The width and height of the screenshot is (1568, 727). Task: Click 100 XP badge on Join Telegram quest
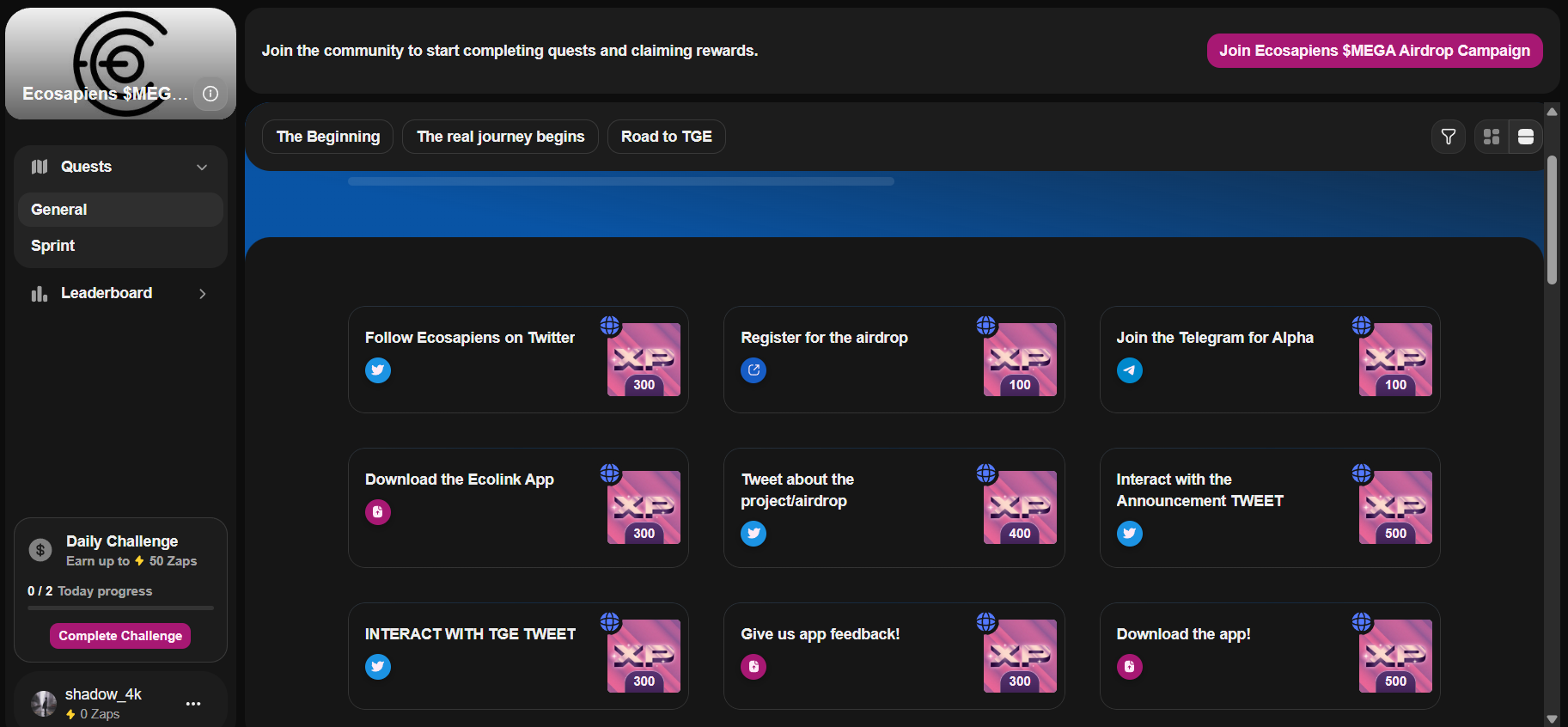(x=1395, y=359)
